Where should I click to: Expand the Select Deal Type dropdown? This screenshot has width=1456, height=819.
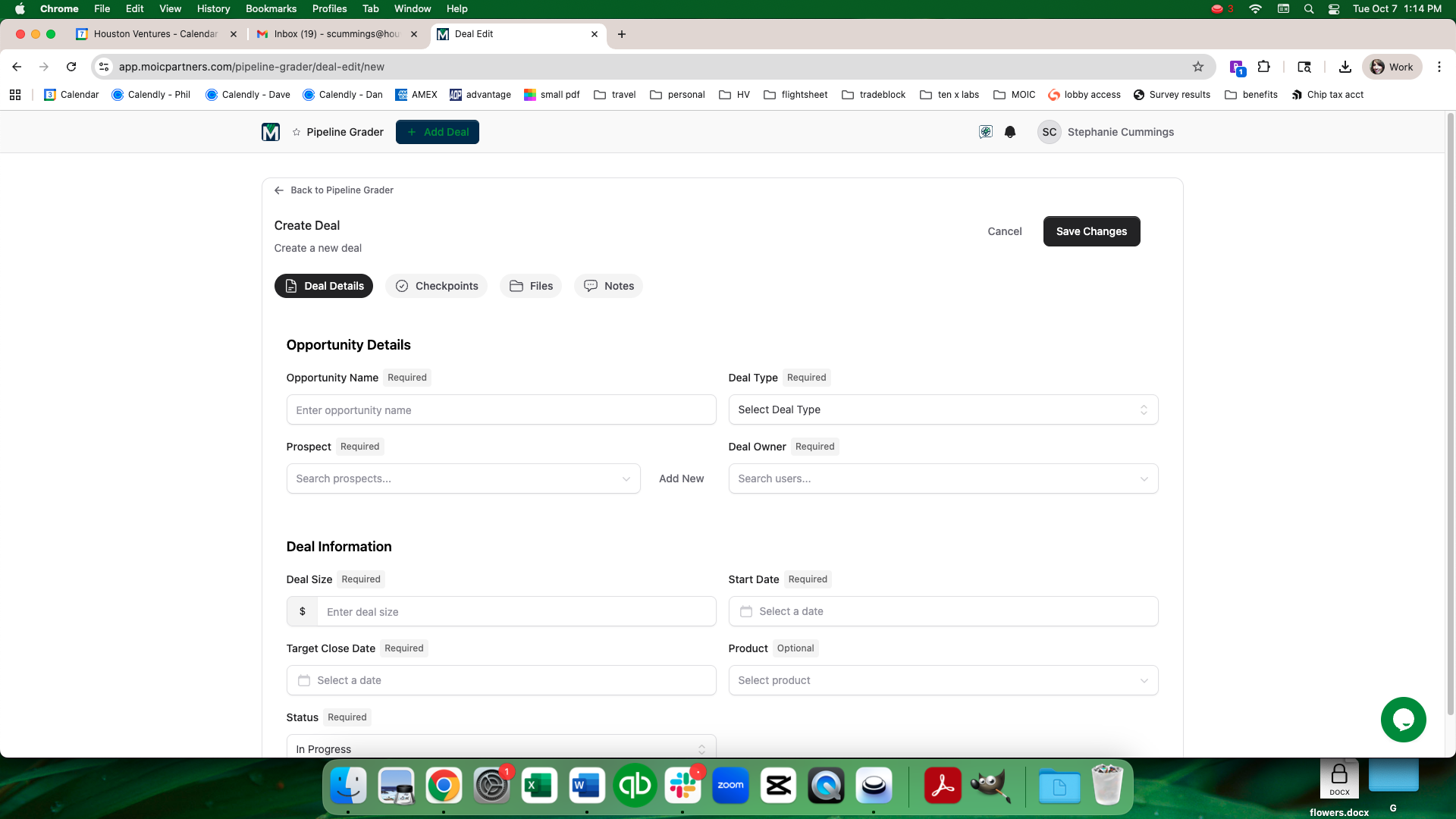point(943,409)
